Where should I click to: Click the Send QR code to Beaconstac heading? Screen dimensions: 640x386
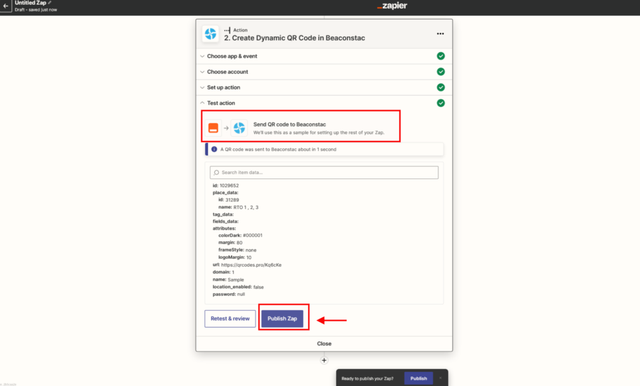point(289,124)
